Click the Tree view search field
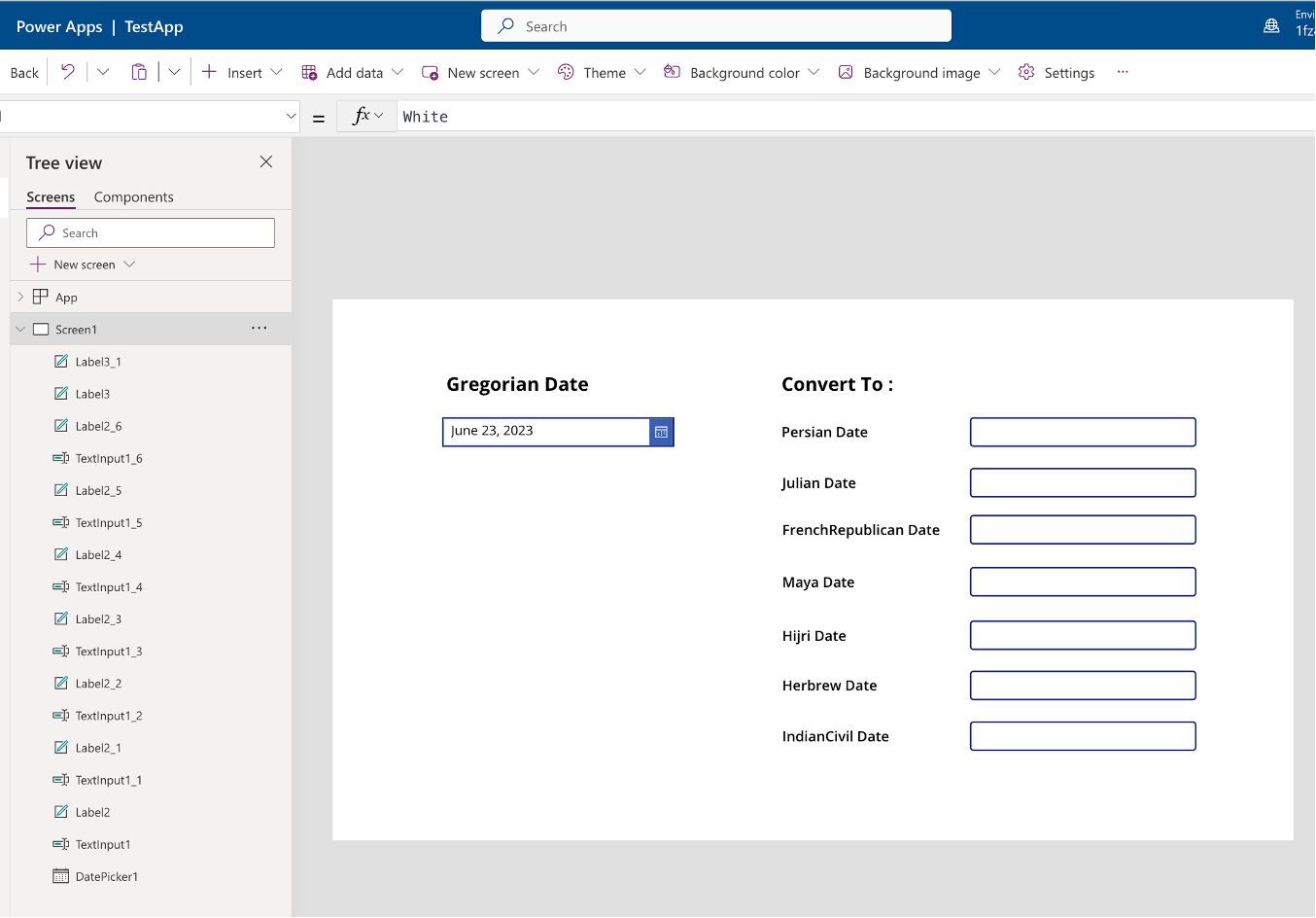The image size is (1316, 918). pyautogui.click(x=150, y=232)
